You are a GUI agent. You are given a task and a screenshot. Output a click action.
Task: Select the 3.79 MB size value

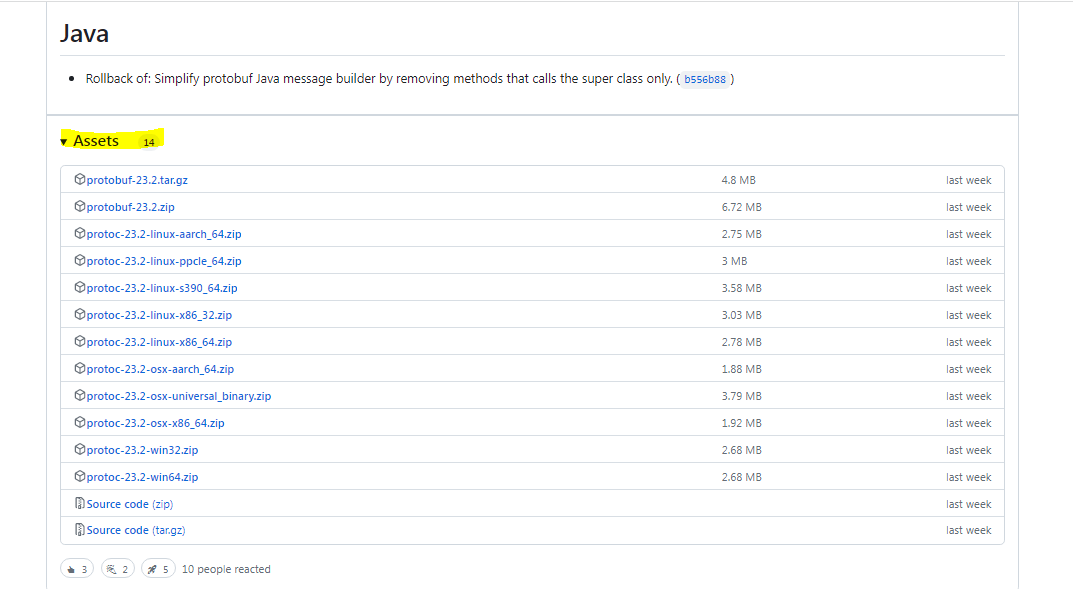coord(741,396)
